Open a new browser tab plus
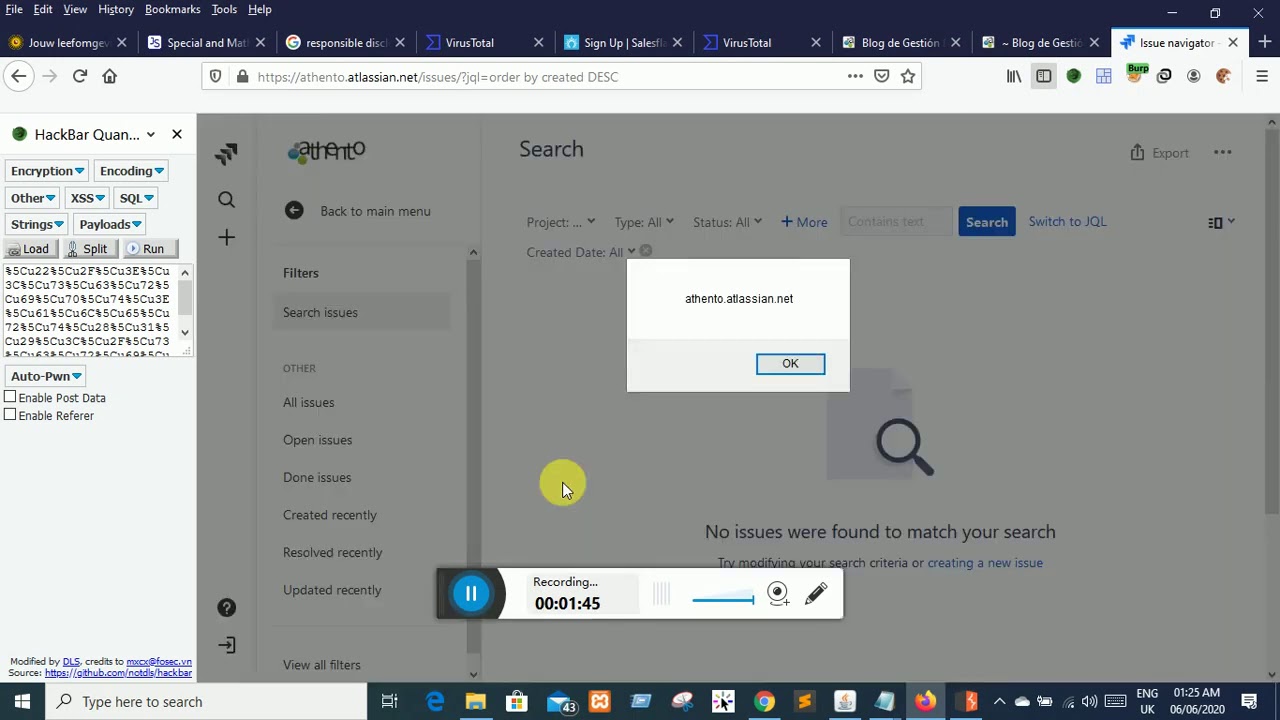The height and width of the screenshot is (720, 1280). 1264,42
